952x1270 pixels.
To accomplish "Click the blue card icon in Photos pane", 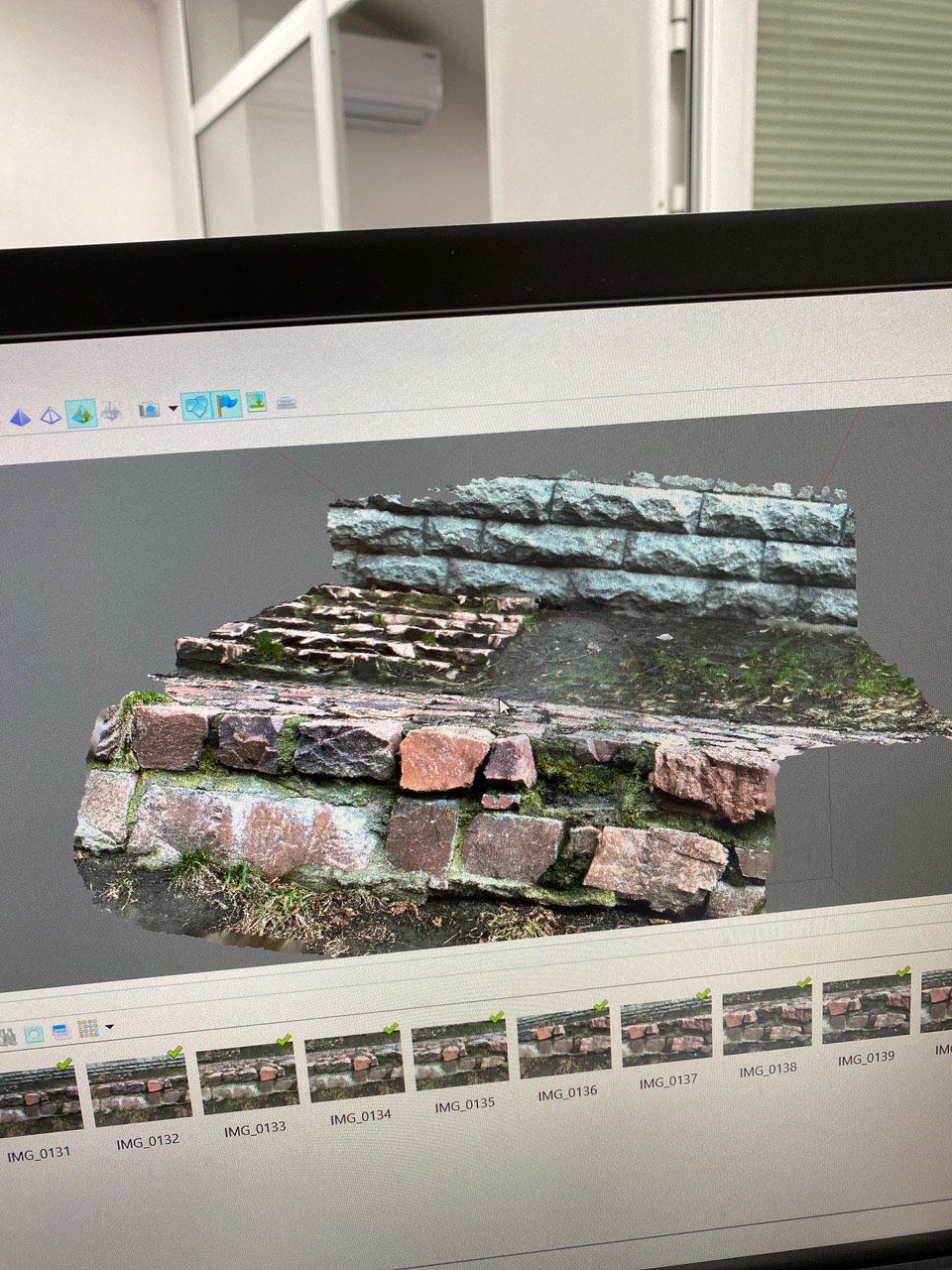I will (x=60, y=1031).
